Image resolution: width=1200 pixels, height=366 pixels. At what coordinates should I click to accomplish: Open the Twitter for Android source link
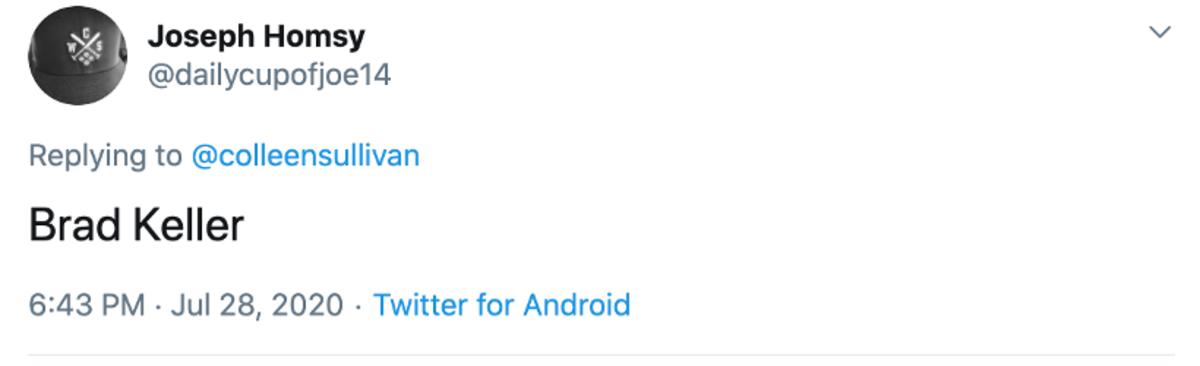point(502,304)
